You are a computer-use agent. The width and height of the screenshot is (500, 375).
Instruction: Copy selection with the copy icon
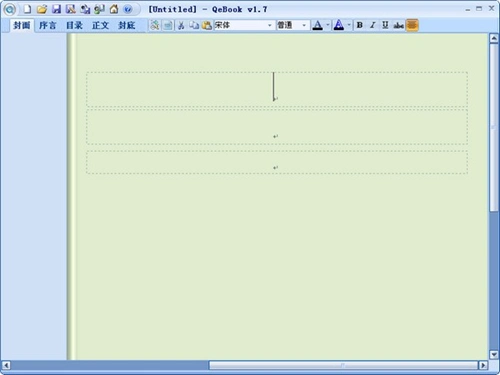tap(194, 25)
